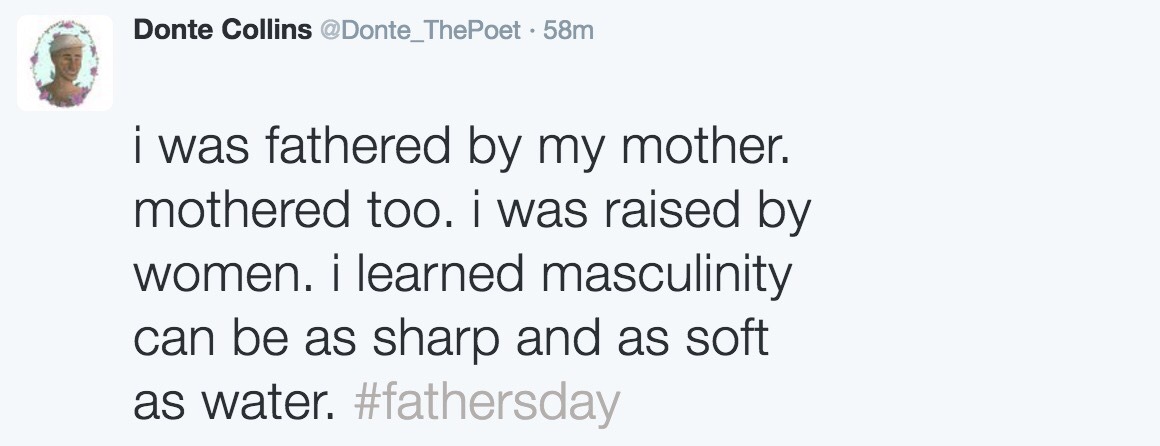Click the line 'women. i learned masculinity'

(461, 276)
